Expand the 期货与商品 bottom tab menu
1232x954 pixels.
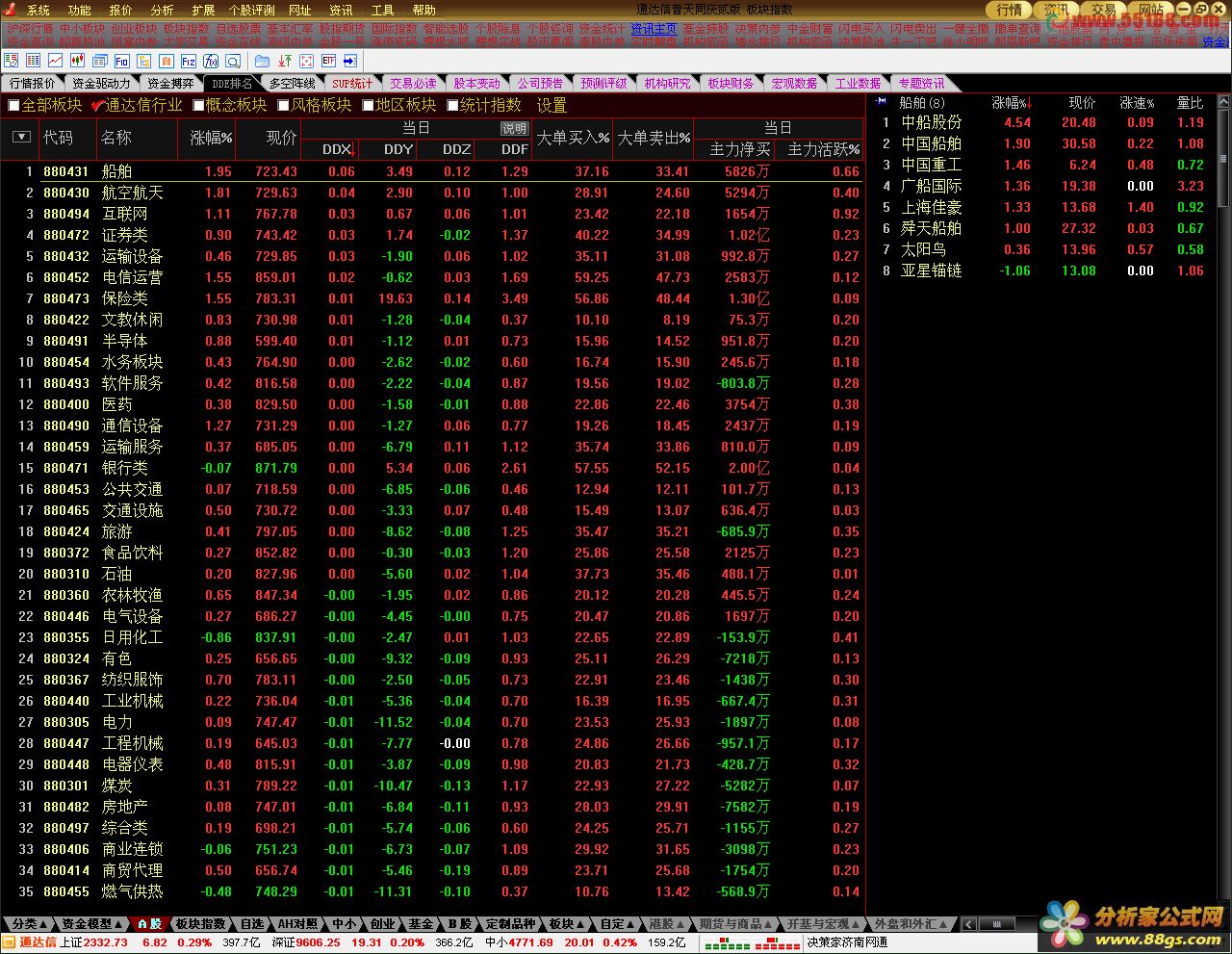[734, 924]
